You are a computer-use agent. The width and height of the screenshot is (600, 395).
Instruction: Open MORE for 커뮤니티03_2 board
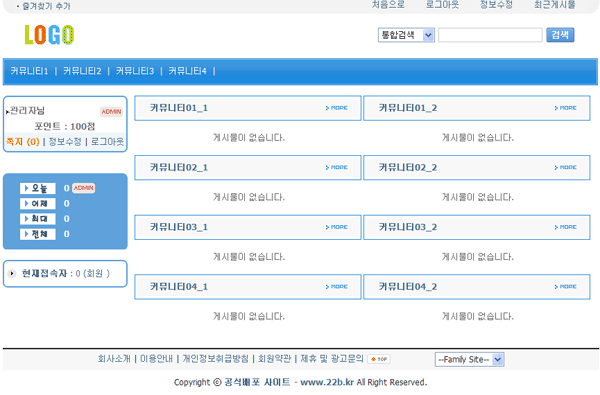[x=565, y=227]
